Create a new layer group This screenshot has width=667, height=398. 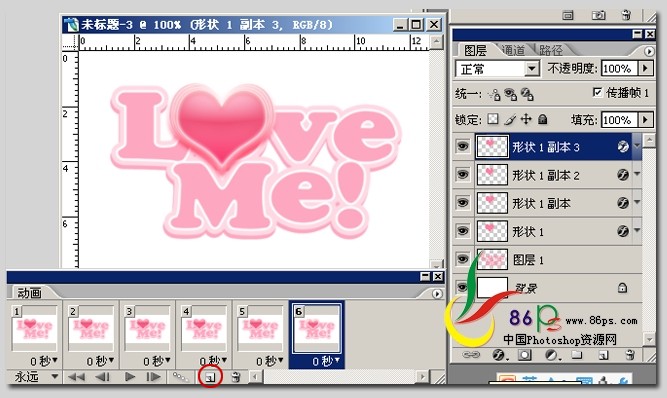click(x=576, y=354)
